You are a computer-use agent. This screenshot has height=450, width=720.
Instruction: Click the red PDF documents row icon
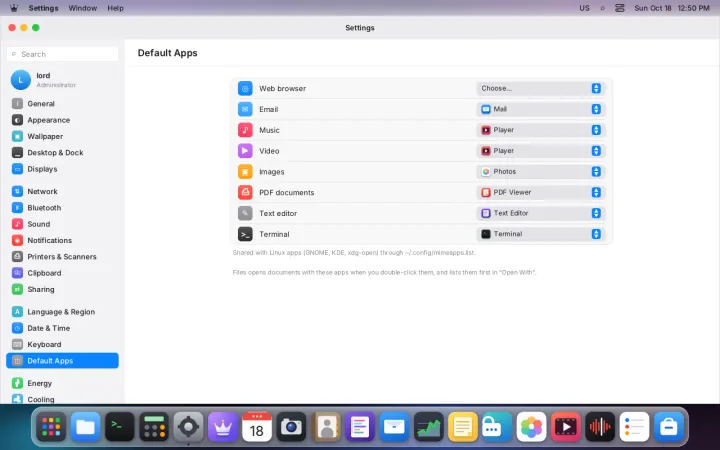245,192
